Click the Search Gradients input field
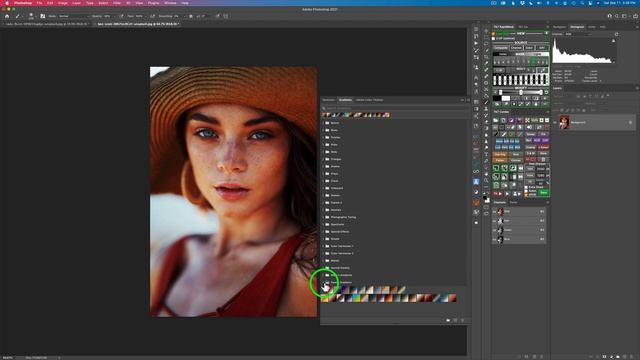 coord(396,108)
